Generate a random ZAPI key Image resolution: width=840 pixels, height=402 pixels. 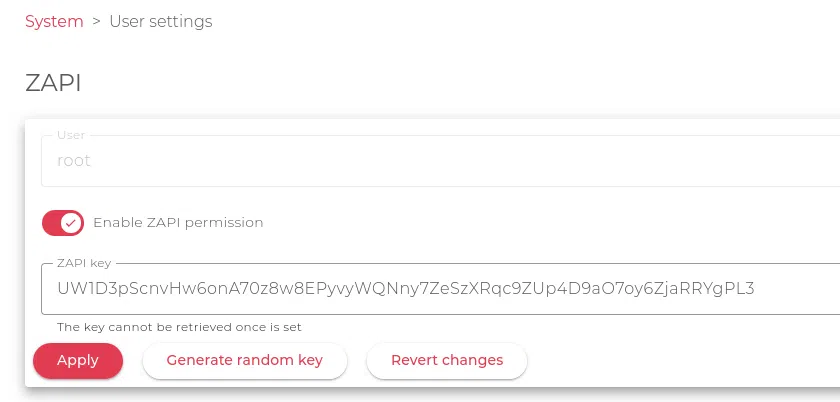tap(245, 360)
